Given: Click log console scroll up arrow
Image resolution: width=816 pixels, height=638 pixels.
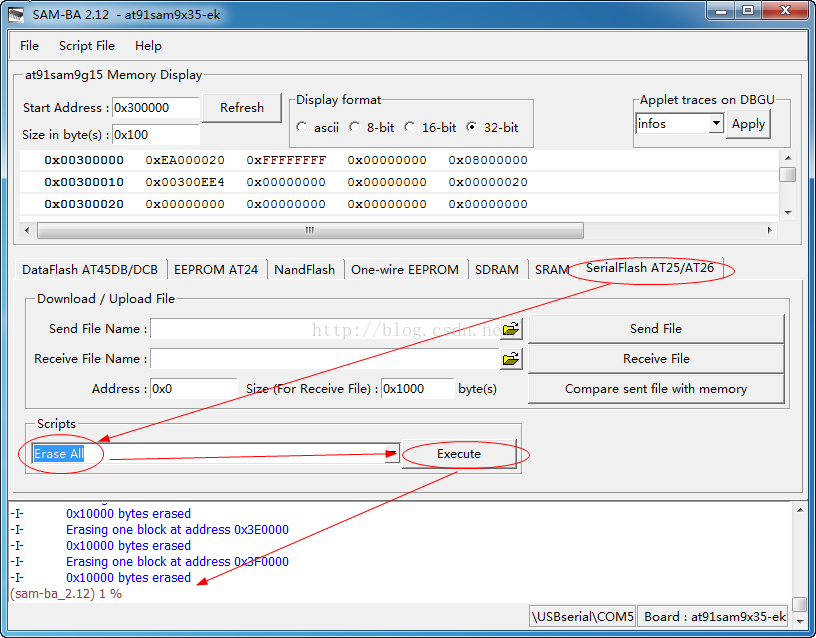Looking at the screenshot, I should coord(800,511).
